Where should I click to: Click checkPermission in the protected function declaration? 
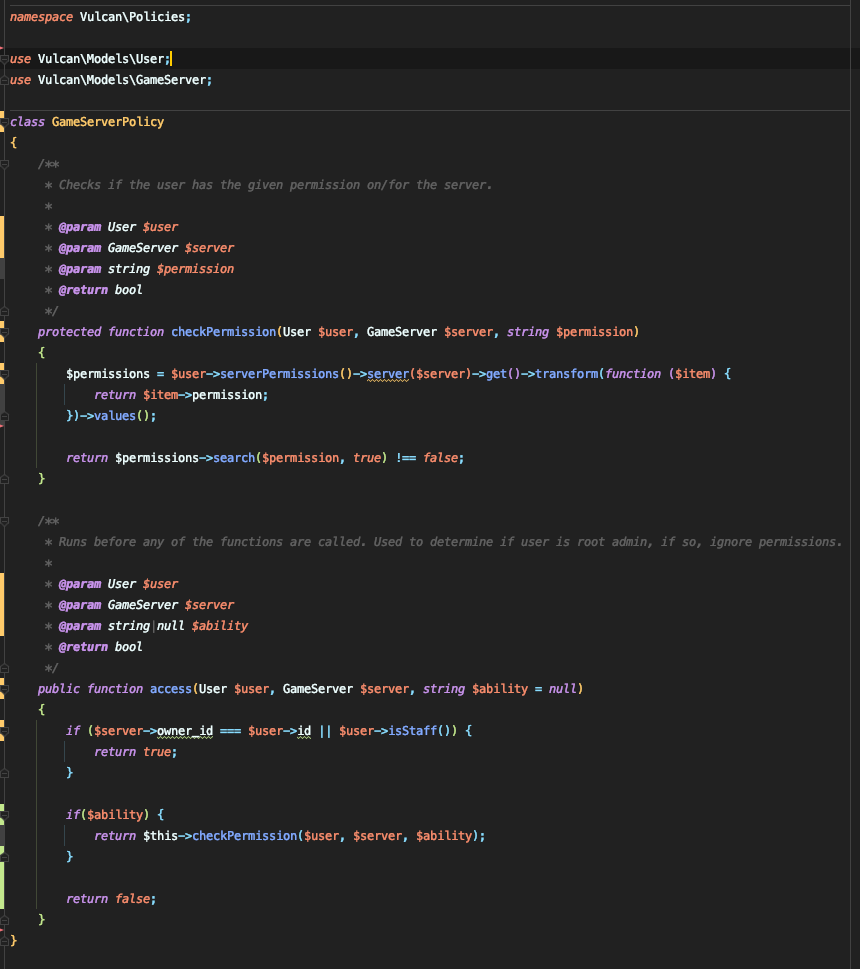223,332
